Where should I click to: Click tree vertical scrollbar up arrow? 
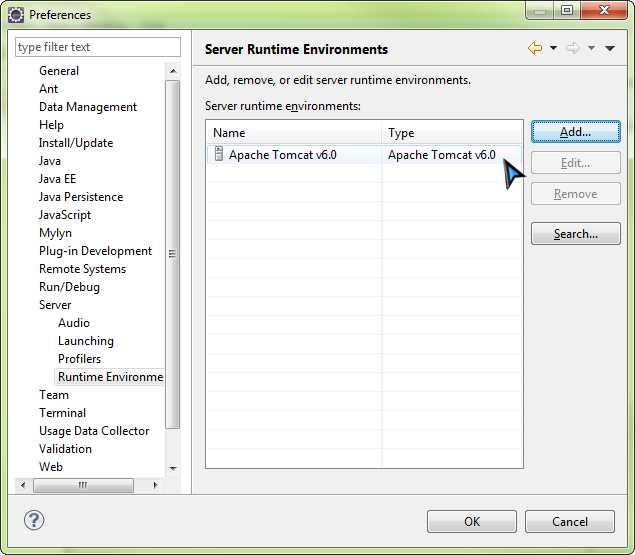[x=173, y=71]
